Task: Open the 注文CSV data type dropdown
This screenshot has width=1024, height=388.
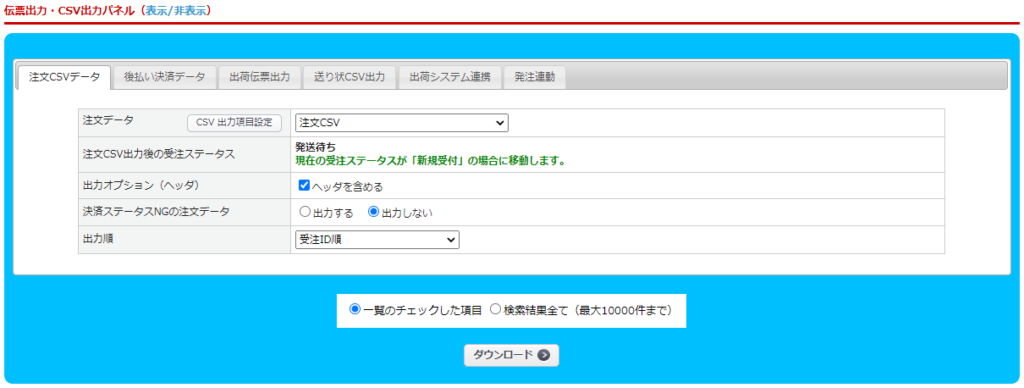Action: [402, 123]
